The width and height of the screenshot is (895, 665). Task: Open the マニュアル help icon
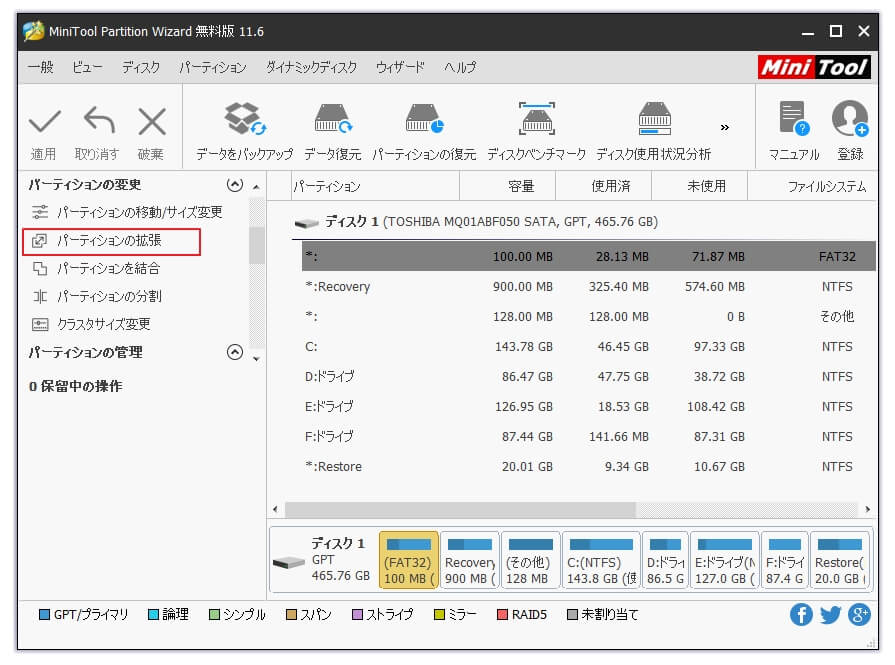(794, 119)
